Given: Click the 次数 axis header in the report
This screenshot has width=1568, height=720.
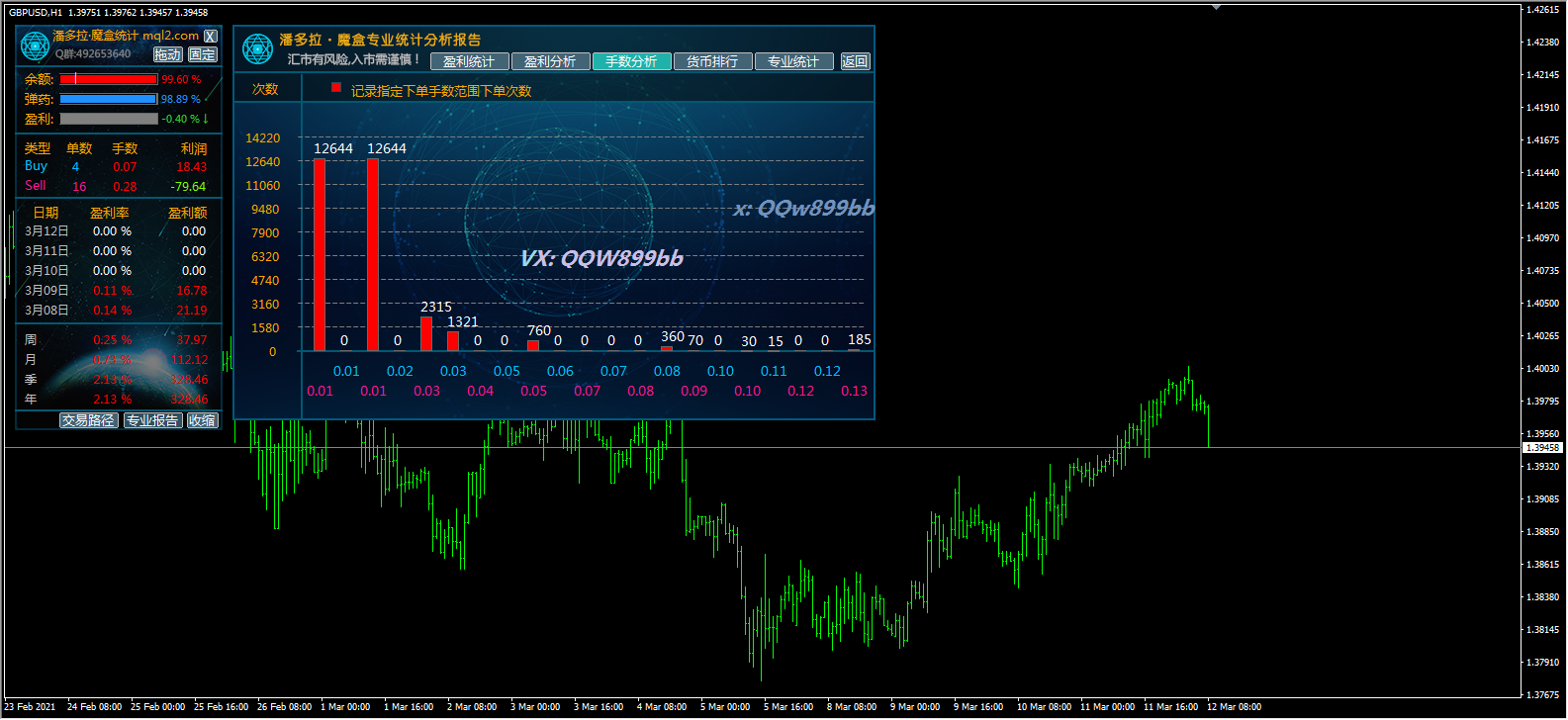Looking at the screenshot, I should tap(265, 89).
